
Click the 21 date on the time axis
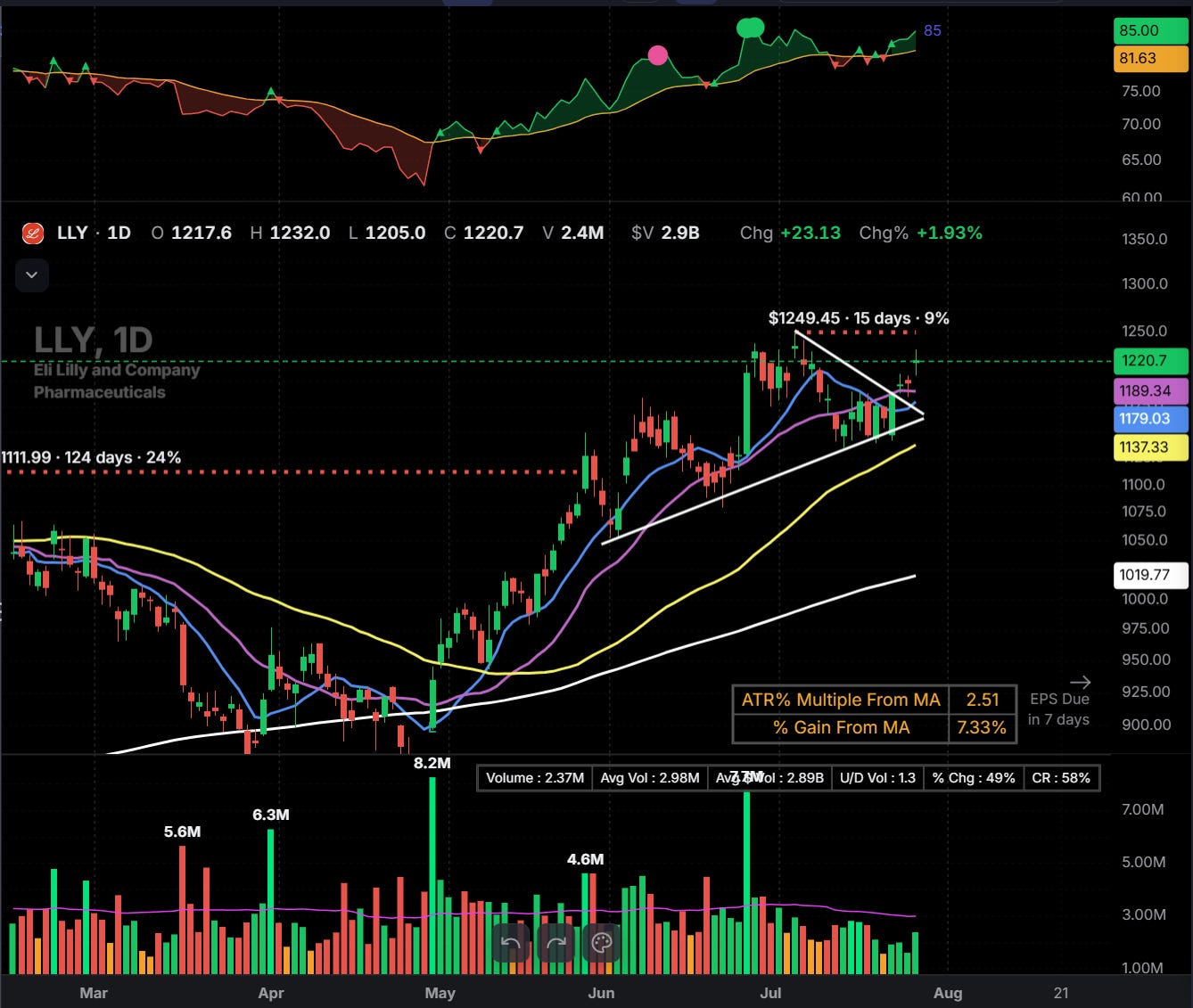[x=1061, y=993]
